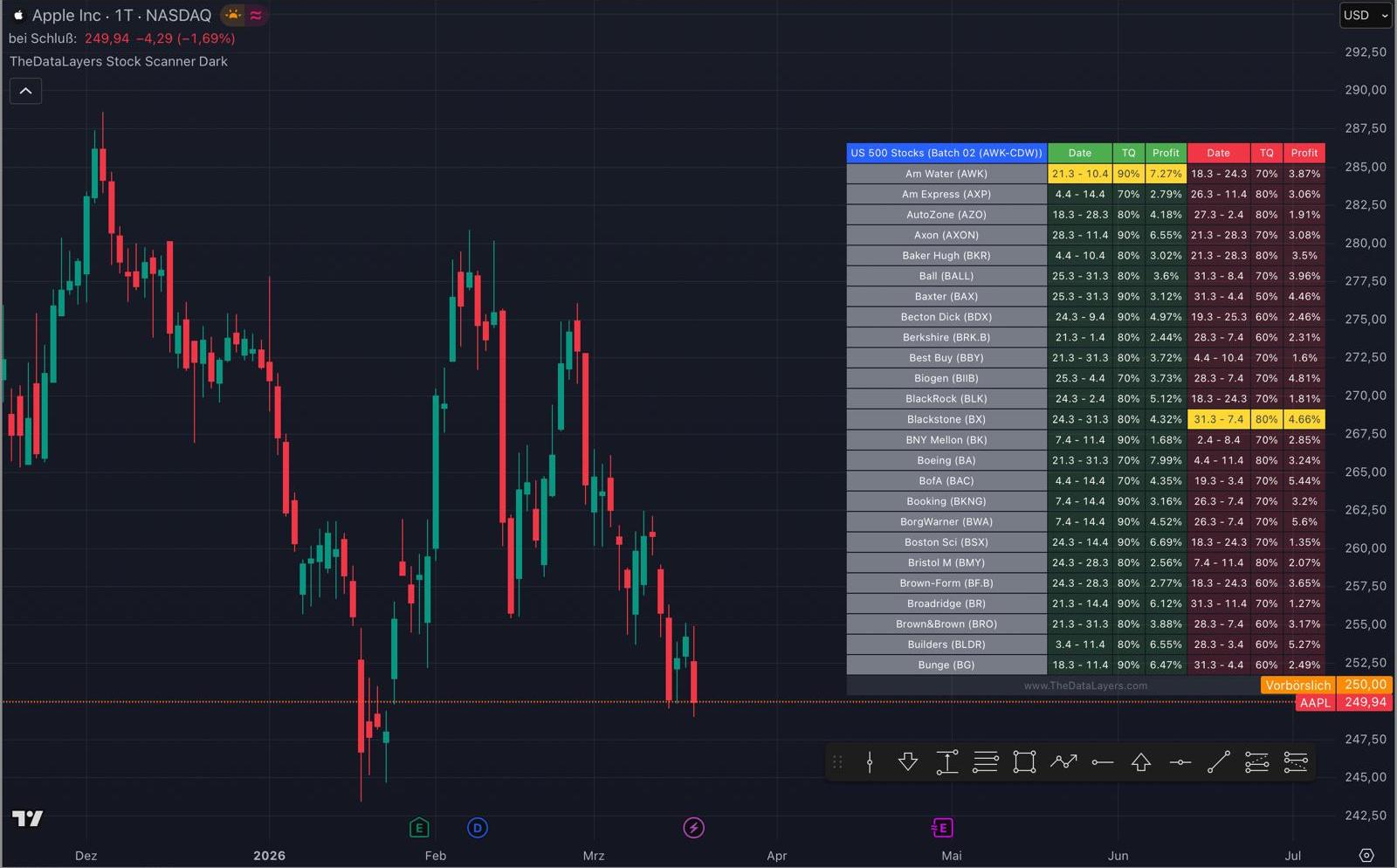Select the rectangle drawing tool
This screenshot has height=868, width=1397.
pyautogui.click(x=1024, y=761)
